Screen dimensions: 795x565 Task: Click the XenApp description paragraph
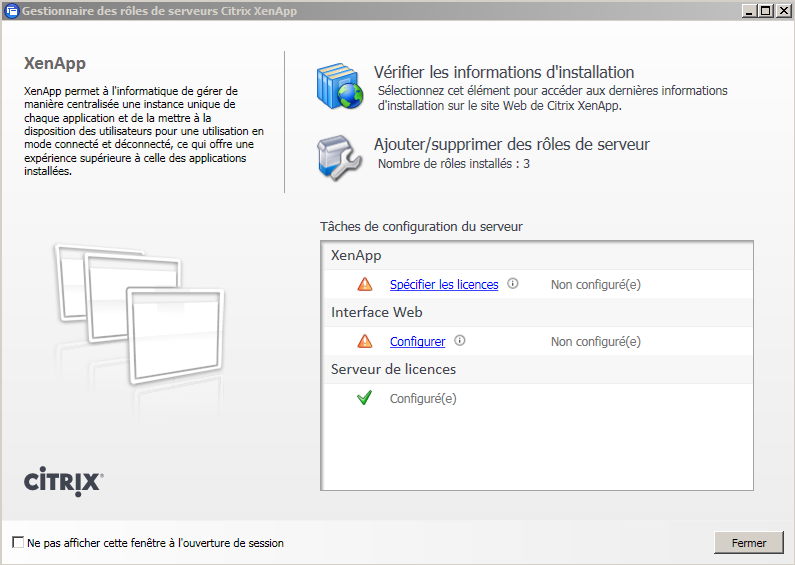pos(144,131)
